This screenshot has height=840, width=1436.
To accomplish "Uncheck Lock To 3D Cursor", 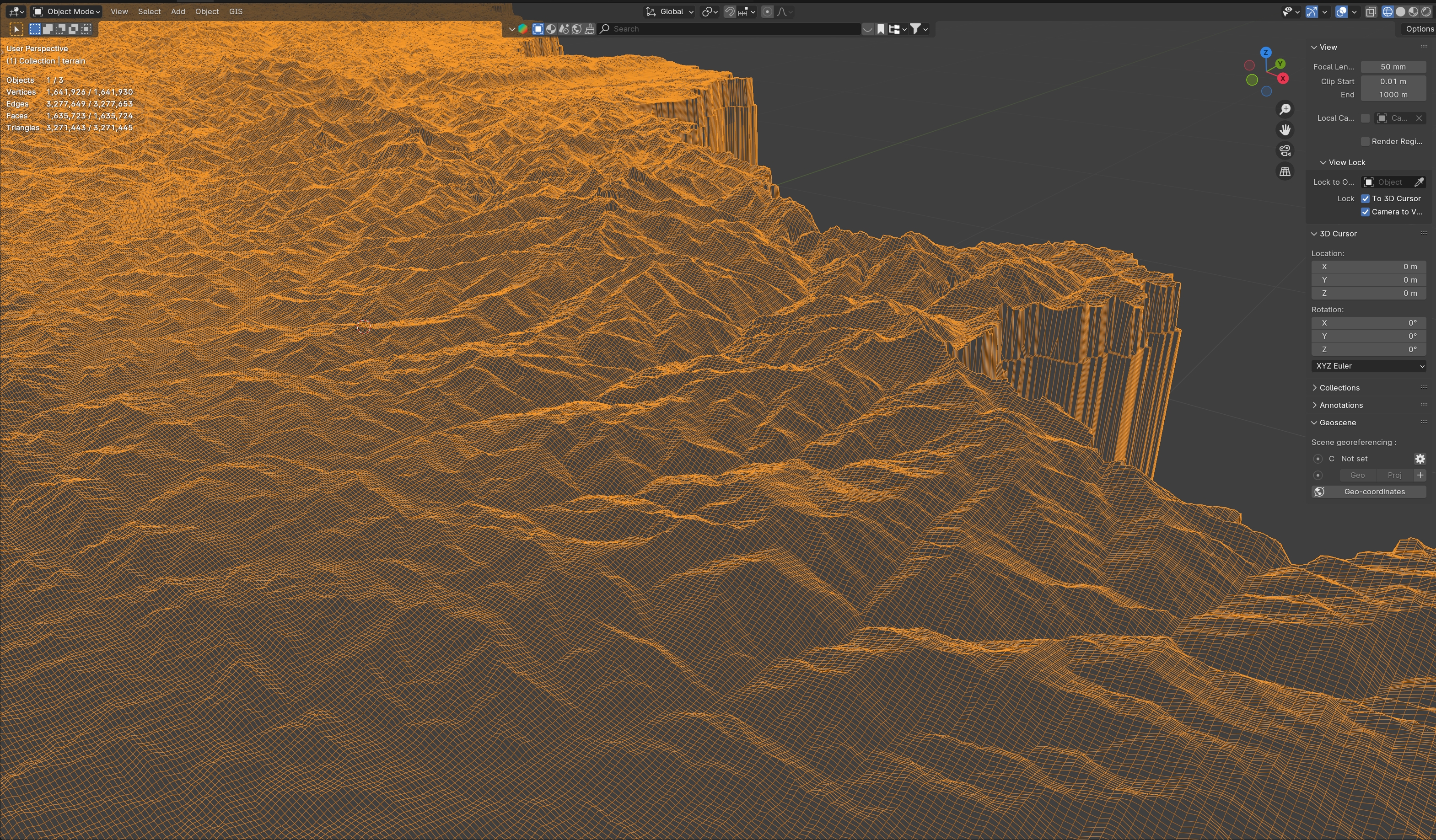I will (1366, 199).
